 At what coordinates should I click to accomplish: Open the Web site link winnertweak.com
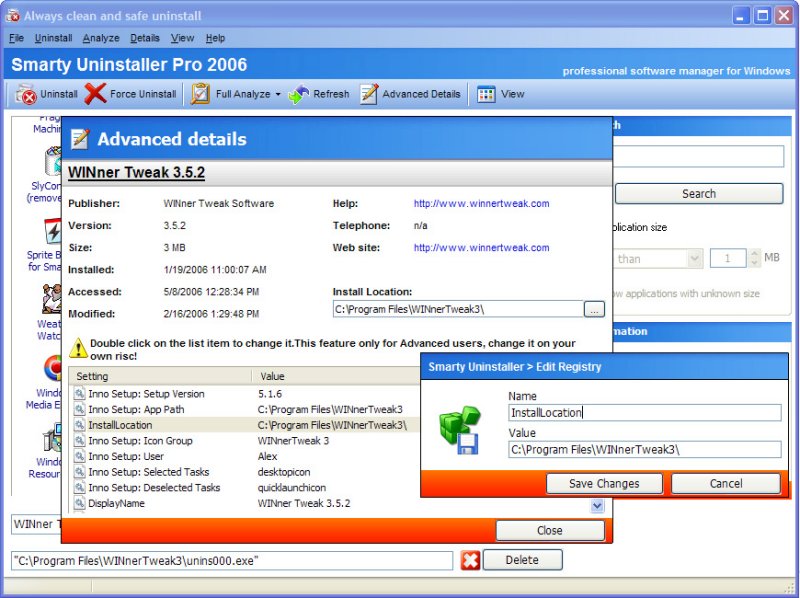(481, 248)
